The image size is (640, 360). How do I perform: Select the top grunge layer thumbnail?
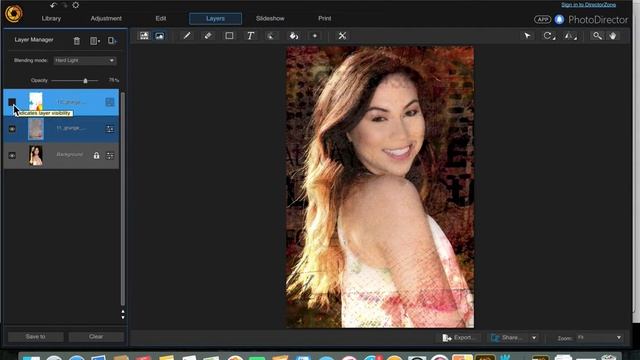point(36,102)
